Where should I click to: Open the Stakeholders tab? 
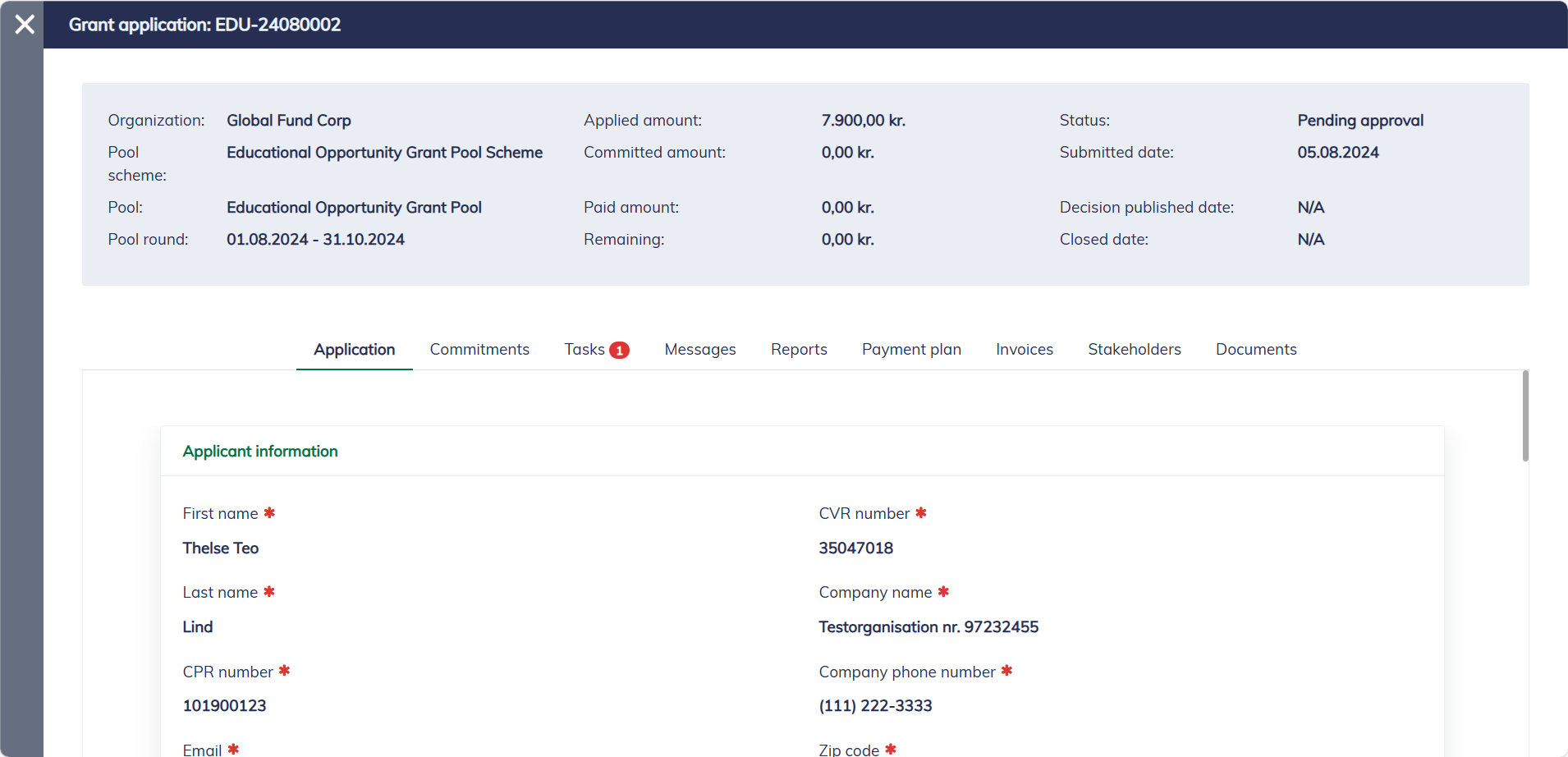pos(1134,350)
